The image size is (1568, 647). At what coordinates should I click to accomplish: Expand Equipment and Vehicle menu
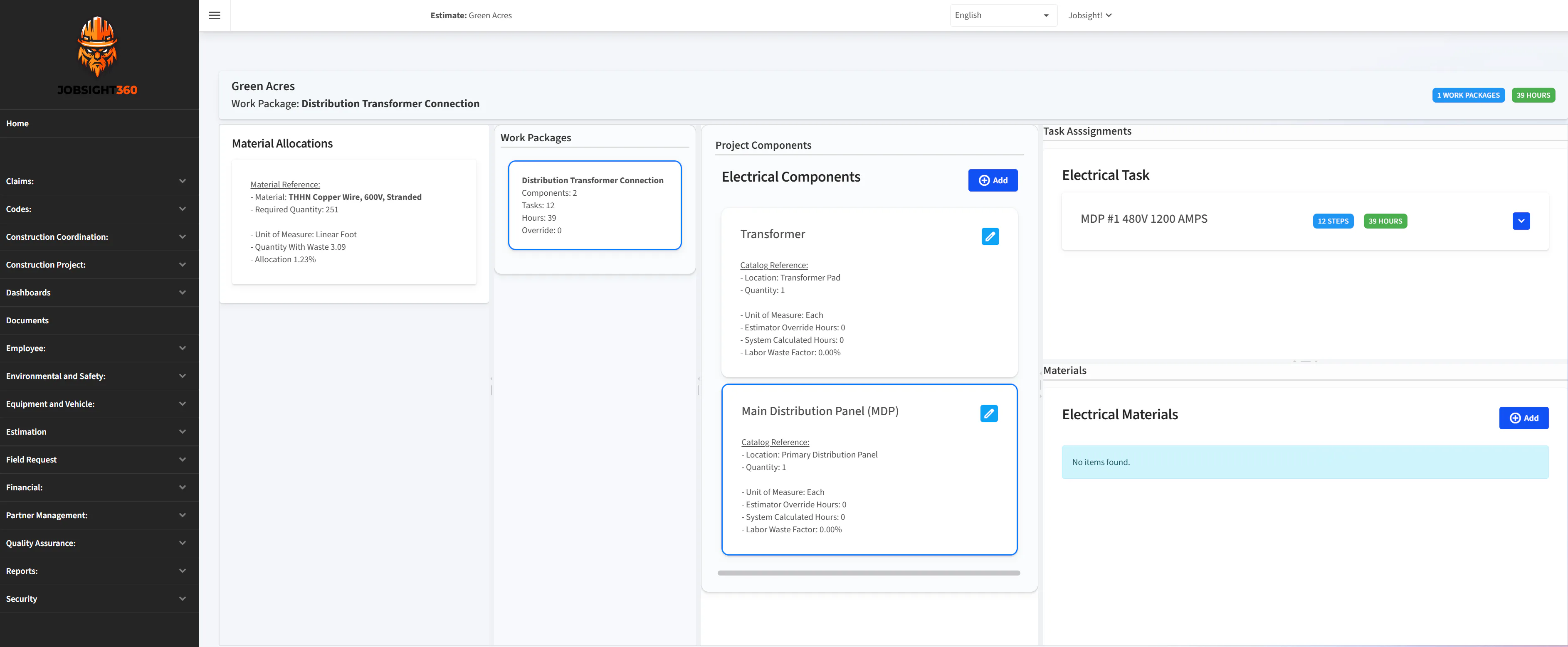(99, 404)
